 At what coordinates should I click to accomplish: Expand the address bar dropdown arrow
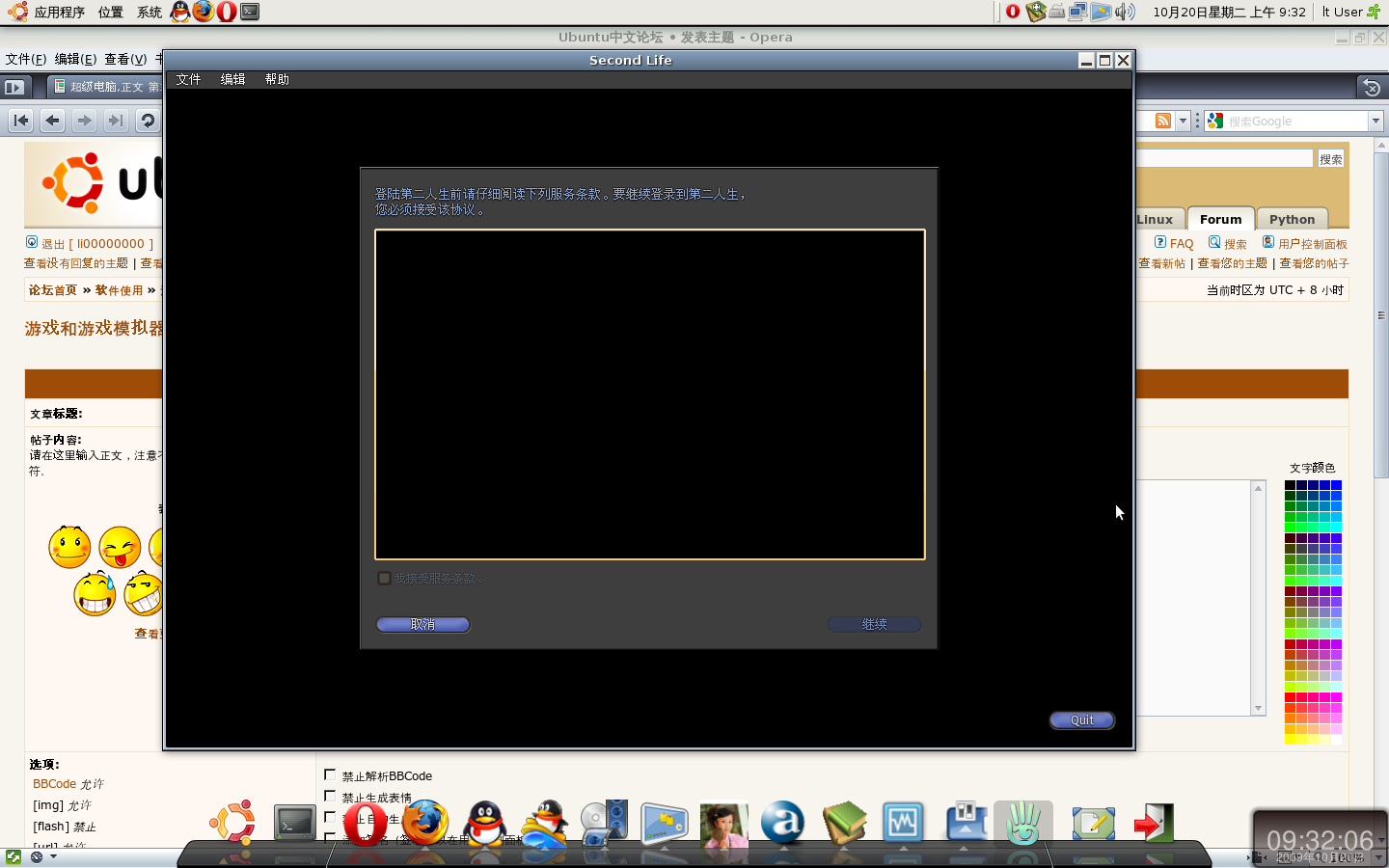click(x=1184, y=121)
